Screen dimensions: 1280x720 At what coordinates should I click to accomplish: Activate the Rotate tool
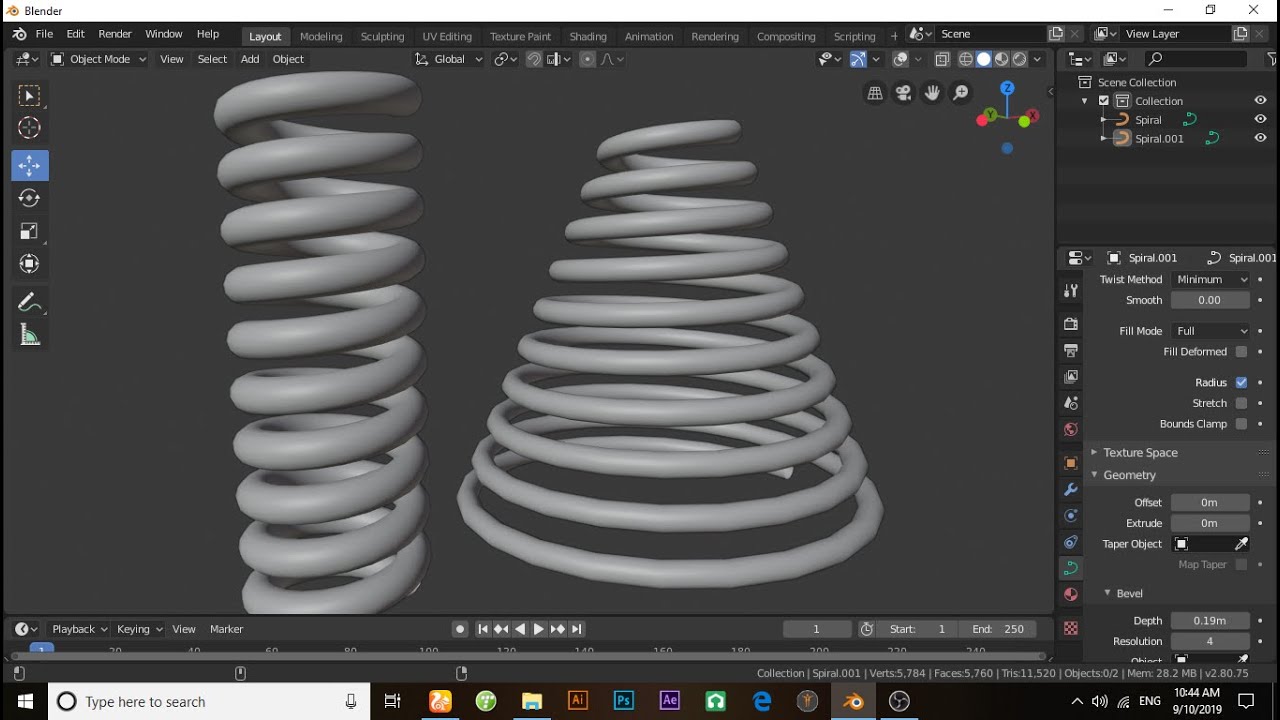[30, 198]
